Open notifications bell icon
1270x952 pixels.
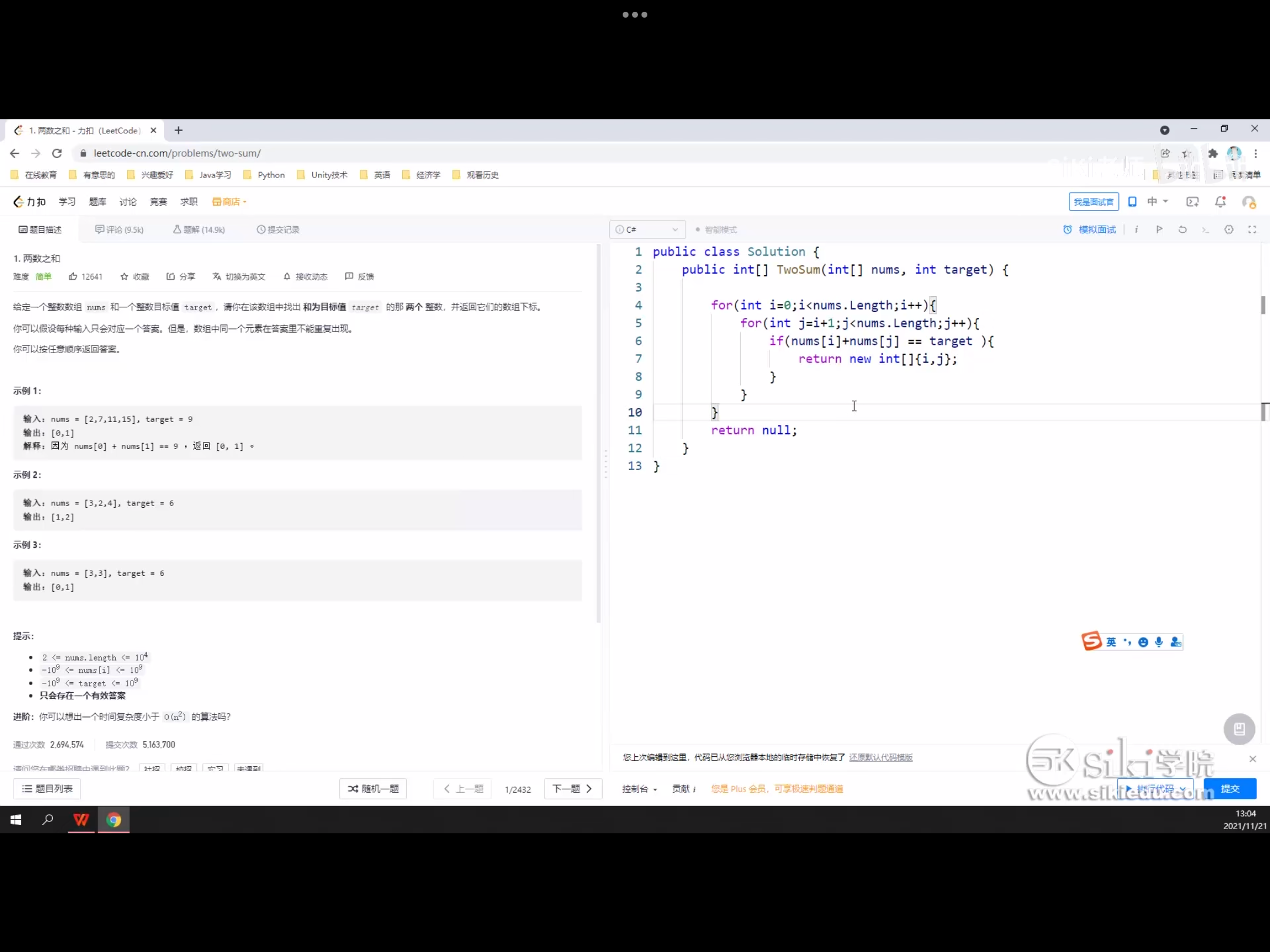tap(1221, 202)
